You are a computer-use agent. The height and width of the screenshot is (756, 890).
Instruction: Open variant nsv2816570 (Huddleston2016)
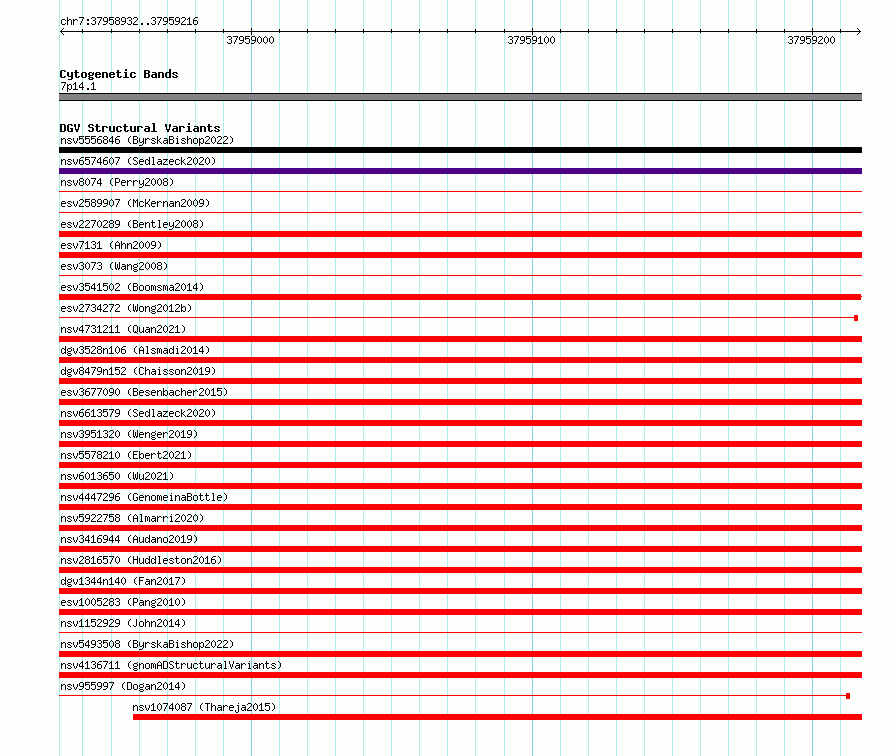pos(141,560)
